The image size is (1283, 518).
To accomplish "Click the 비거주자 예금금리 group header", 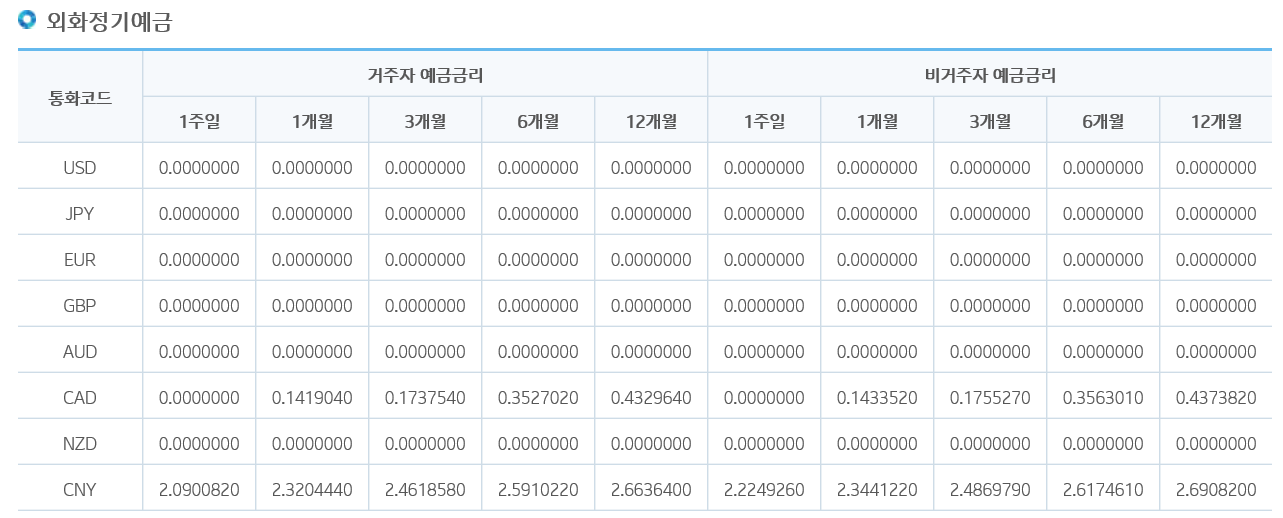I will click(990, 75).
